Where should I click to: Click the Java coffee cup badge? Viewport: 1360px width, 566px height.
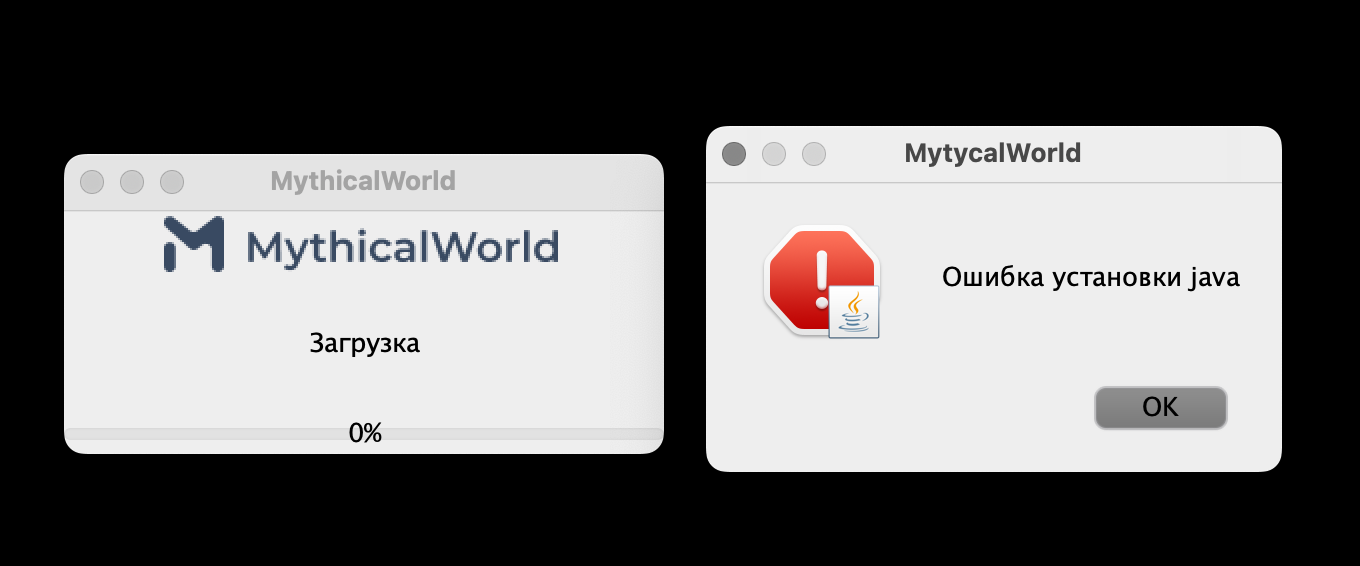pos(854,312)
